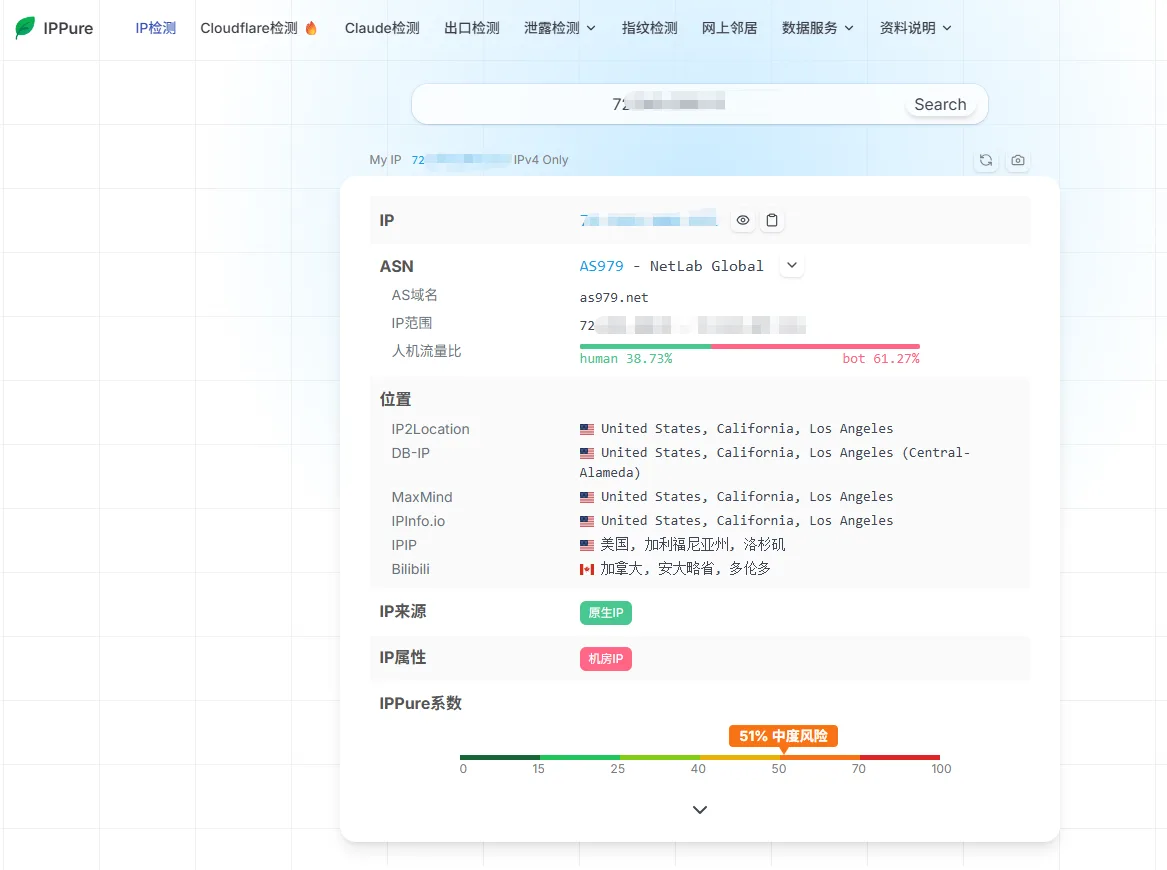Copy the IP with clipboard icon

[772, 220]
